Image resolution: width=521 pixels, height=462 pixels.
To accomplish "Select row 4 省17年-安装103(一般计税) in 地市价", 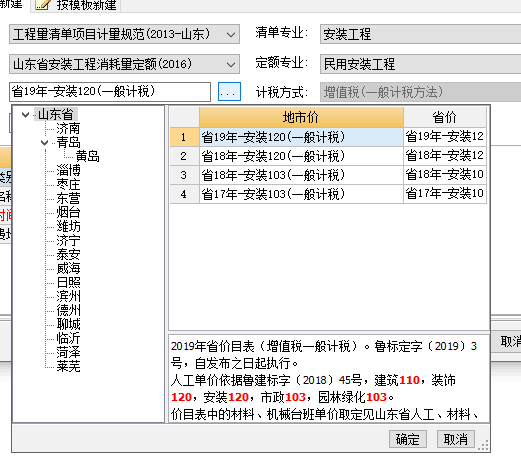I will pos(301,194).
